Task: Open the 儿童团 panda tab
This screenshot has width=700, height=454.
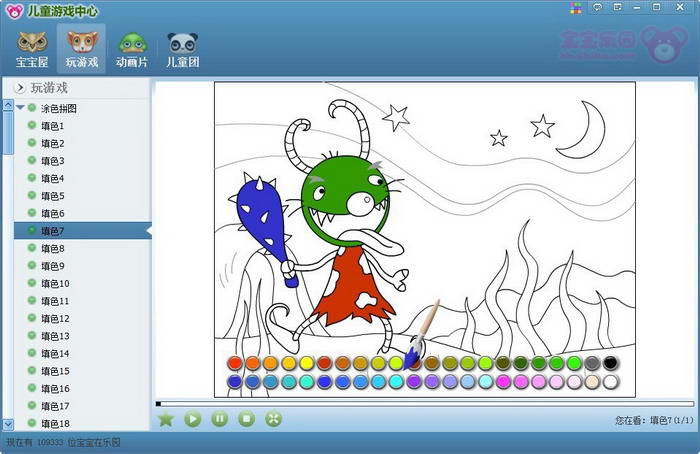Action: pos(182,49)
